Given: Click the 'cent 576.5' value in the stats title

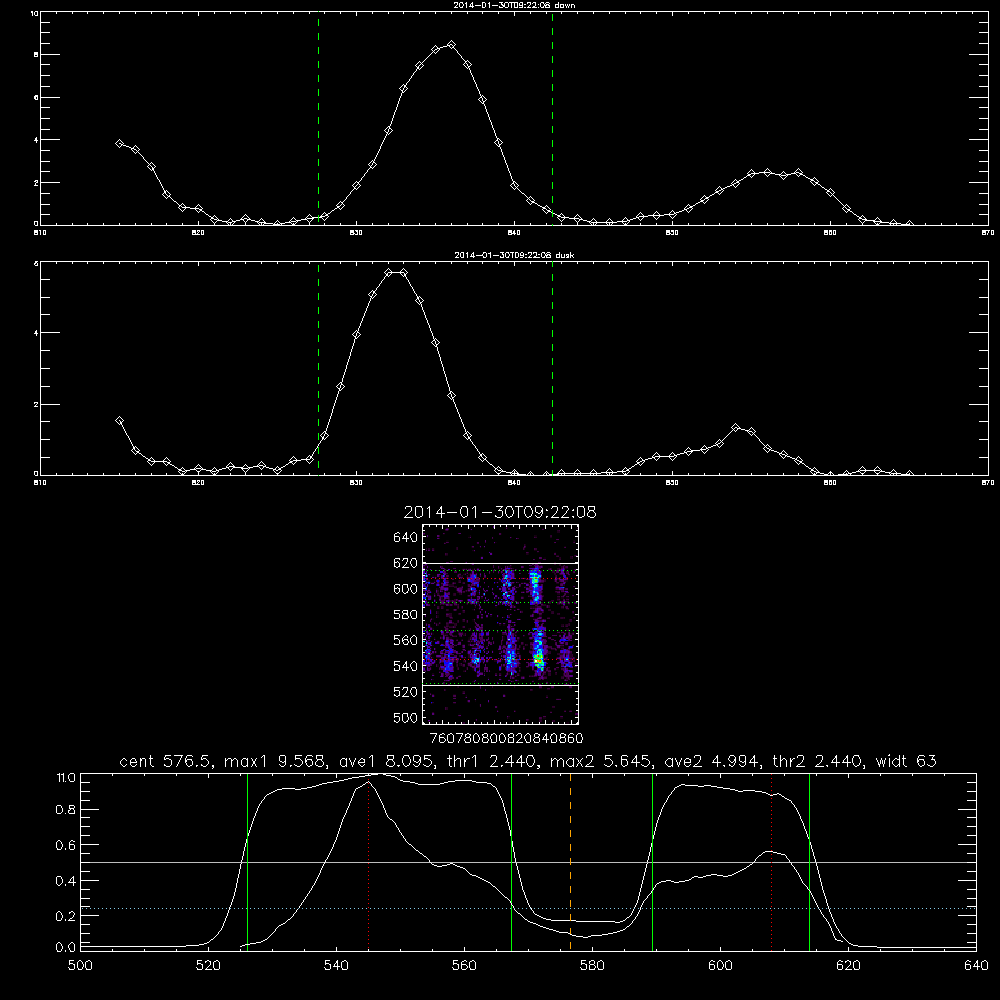Looking at the screenshot, I should click(x=164, y=761).
